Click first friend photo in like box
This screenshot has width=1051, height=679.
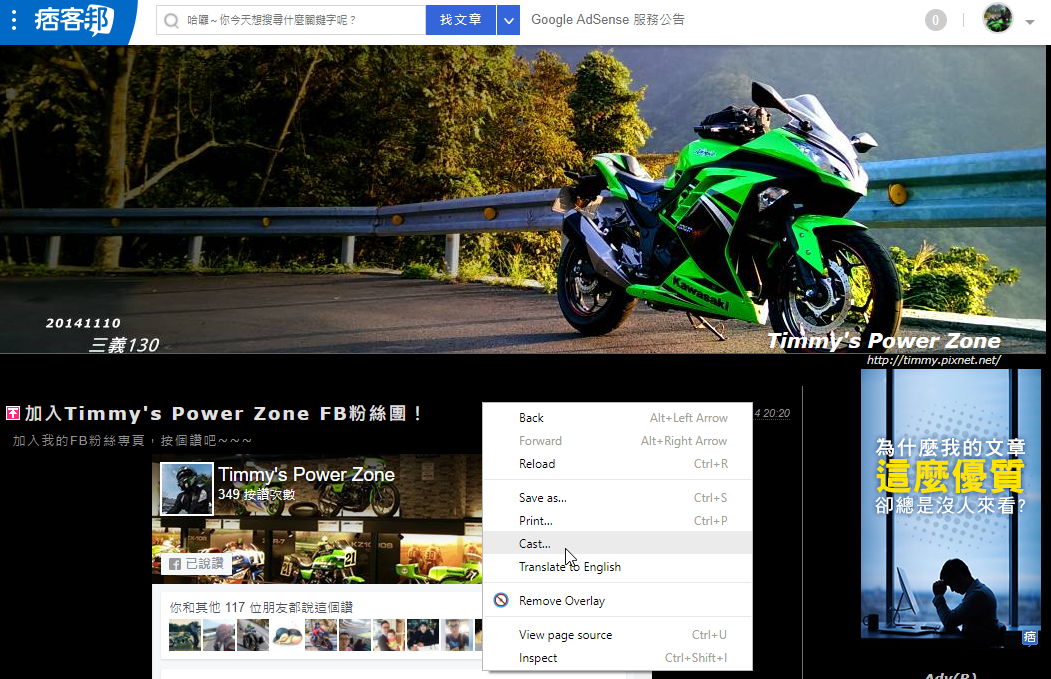185,635
